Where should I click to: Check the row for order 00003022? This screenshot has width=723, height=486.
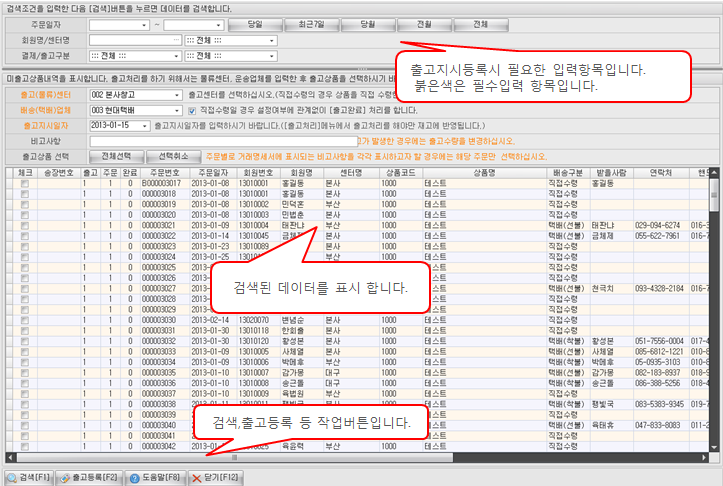click(x=25, y=236)
